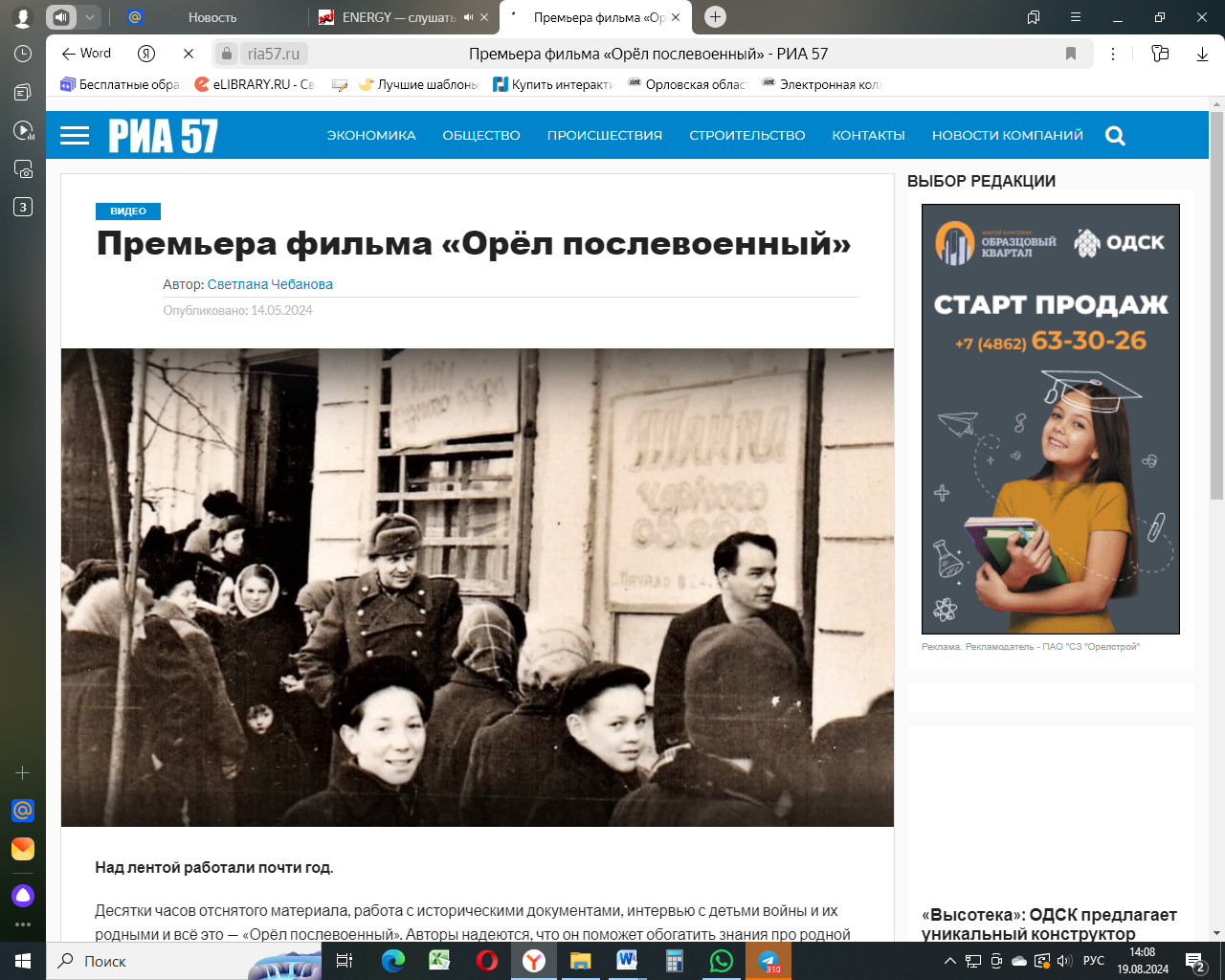Open the eLIBRARY.RU bookmark
The height and width of the screenshot is (980, 1225).
click(x=255, y=84)
